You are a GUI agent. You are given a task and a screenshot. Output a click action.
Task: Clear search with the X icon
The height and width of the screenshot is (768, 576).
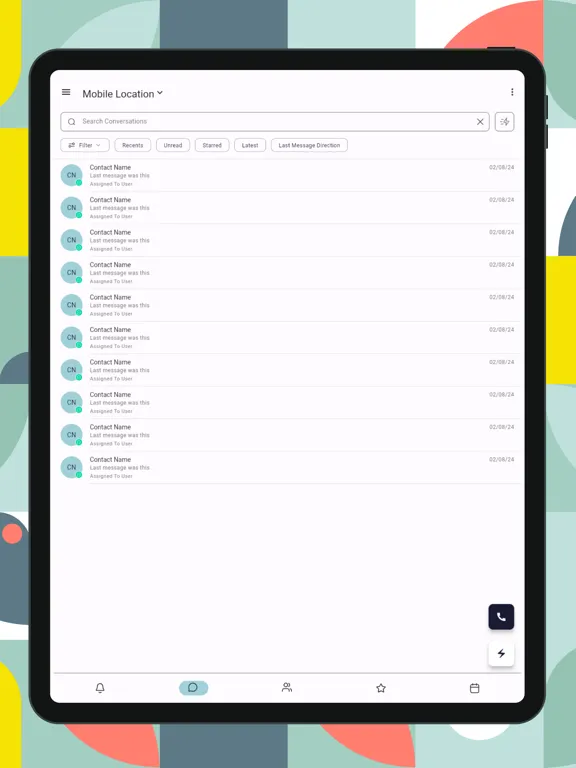[x=480, y=122]
